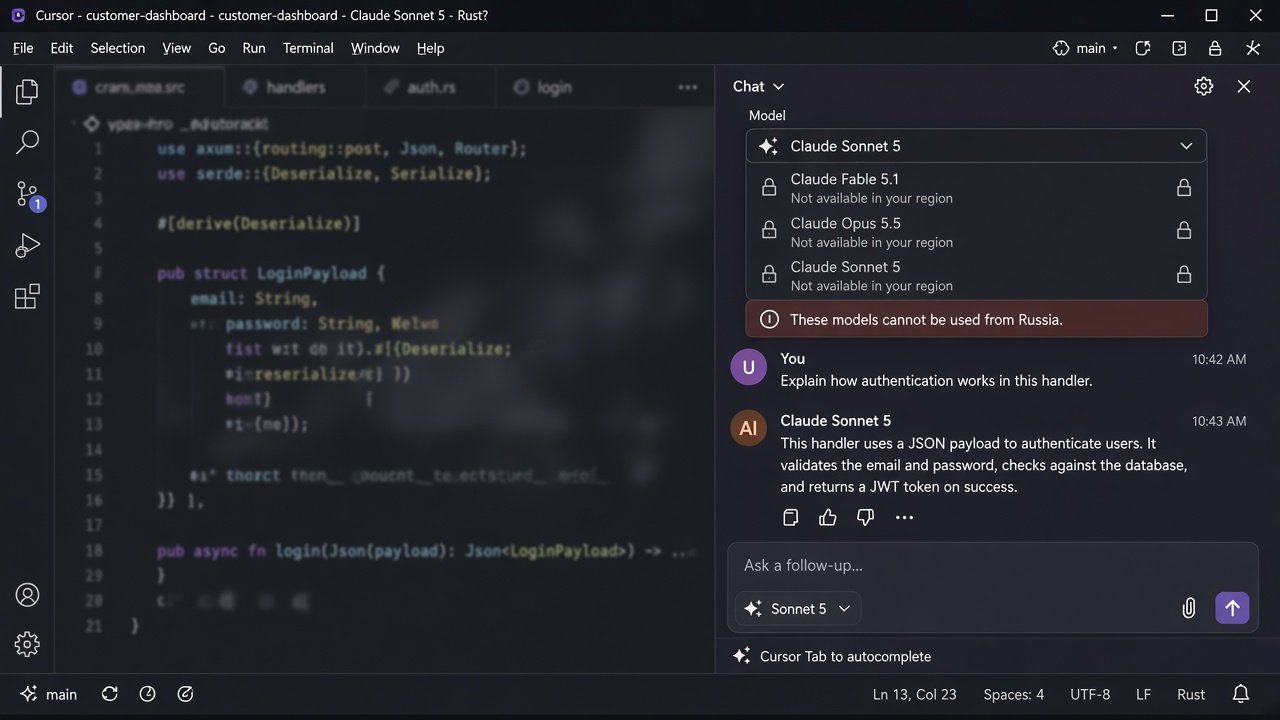Open the Search magnifier in activity bar

click(x=27, y=143)
